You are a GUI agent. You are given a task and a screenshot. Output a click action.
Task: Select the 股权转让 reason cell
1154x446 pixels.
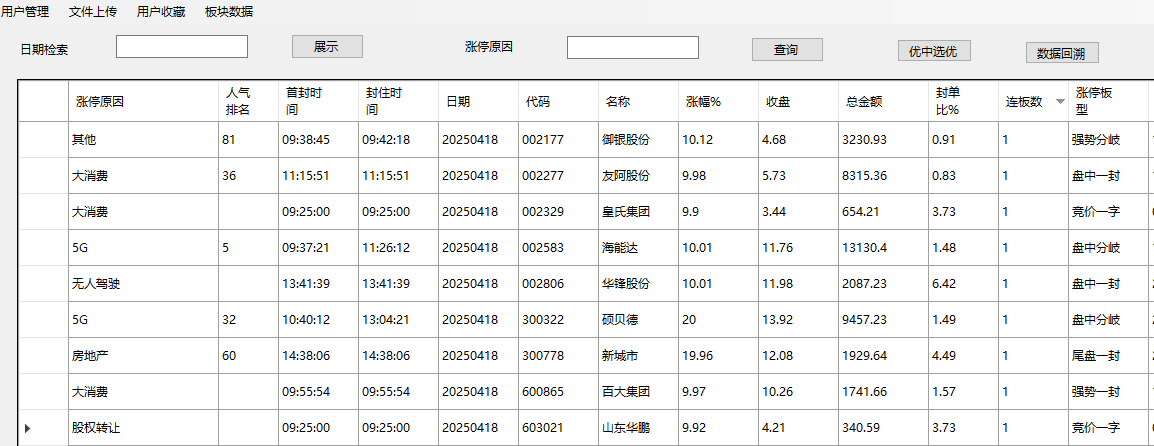coord(144,428)
